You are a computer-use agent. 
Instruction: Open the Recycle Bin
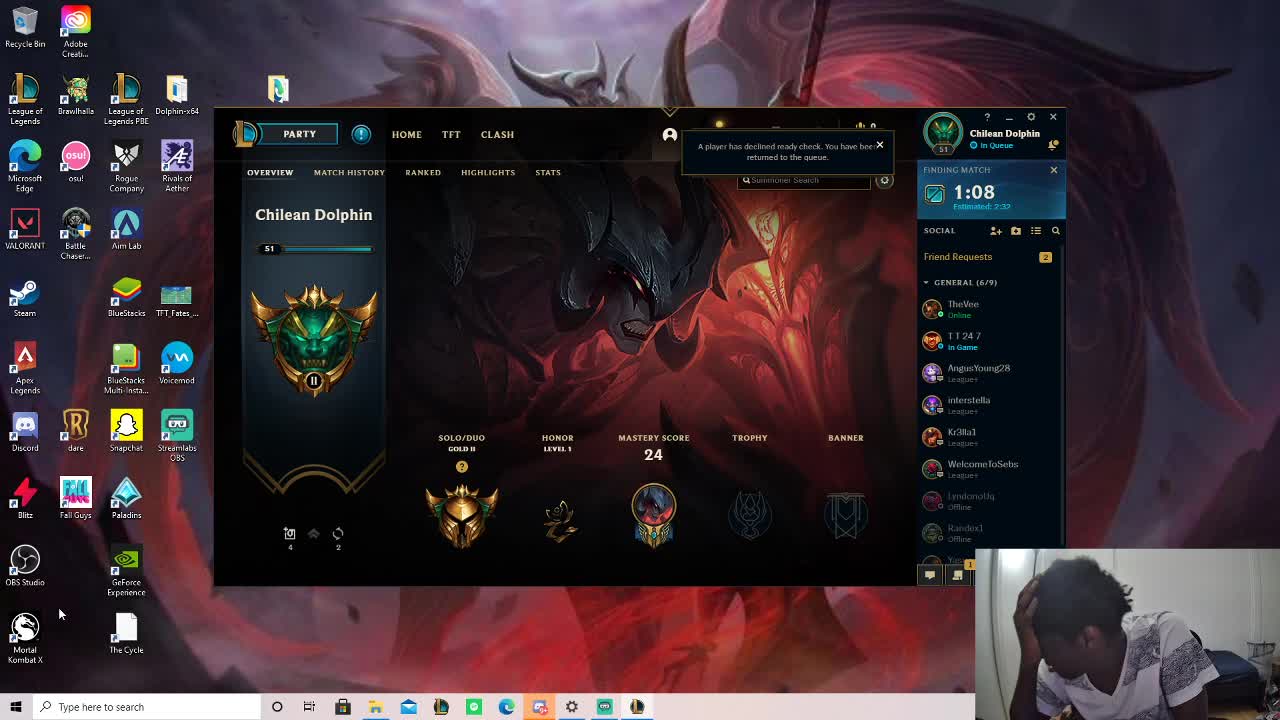(x=25, y=28)
